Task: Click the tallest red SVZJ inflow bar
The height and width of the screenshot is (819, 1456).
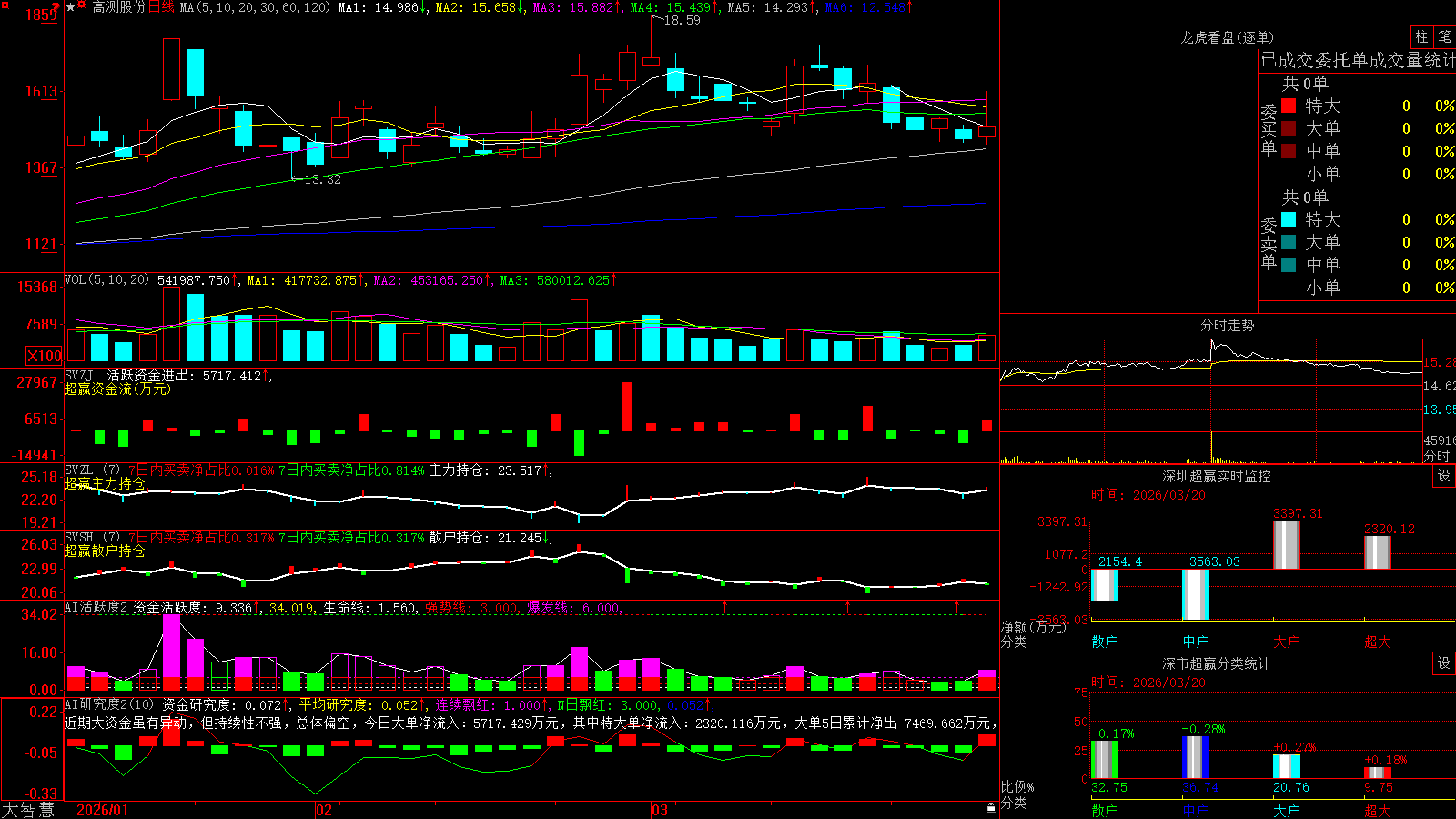Action: [x=627, y=407]
